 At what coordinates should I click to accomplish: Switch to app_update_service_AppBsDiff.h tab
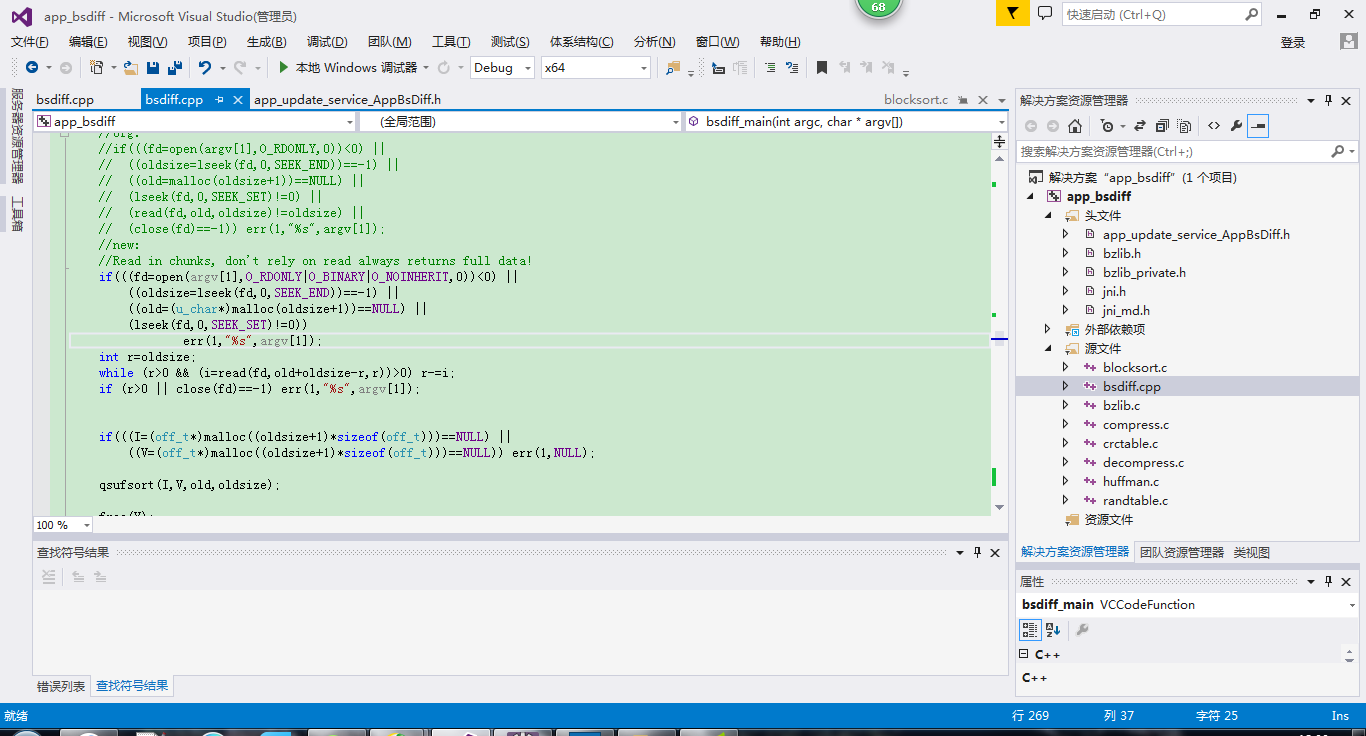pos(347,100)
